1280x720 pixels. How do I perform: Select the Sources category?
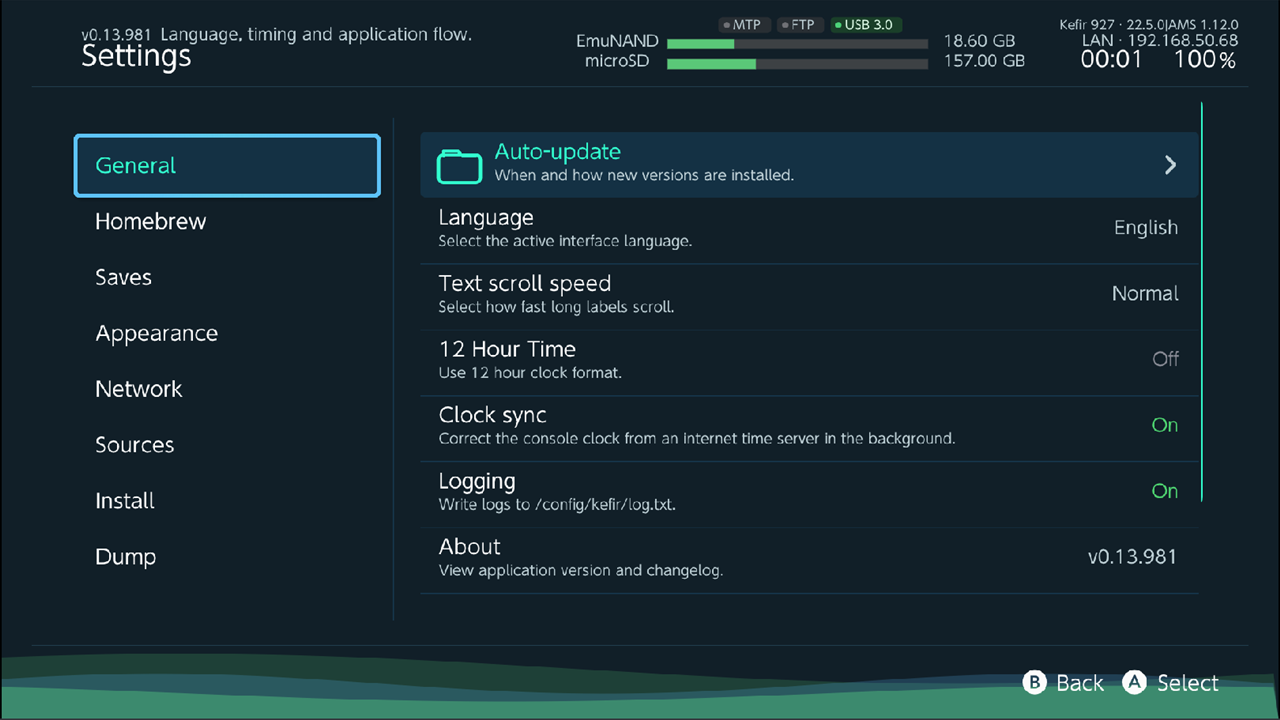(x=134, y=445)
